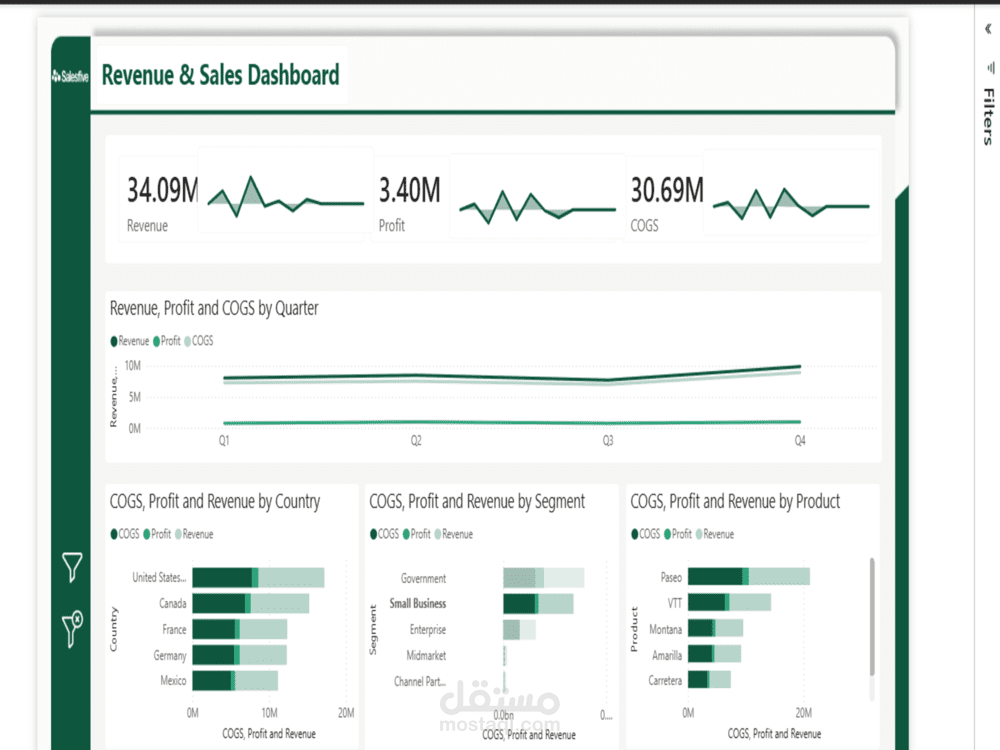1000x750 pixels.
Task: Select Q3 on the quarter axis
Action: click(x=608, y=441)
